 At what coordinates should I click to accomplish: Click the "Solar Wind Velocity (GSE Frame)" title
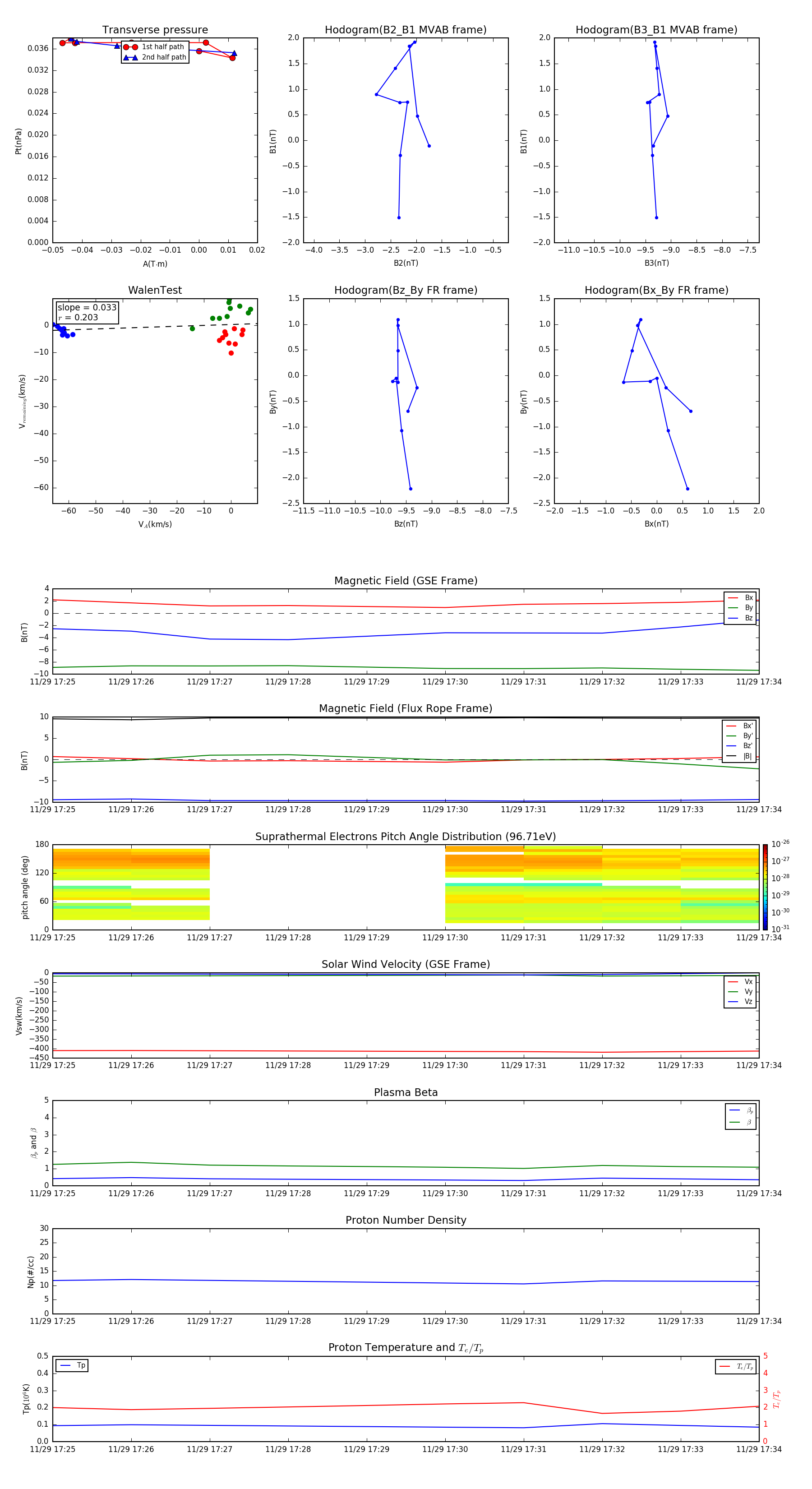(406, 965)
